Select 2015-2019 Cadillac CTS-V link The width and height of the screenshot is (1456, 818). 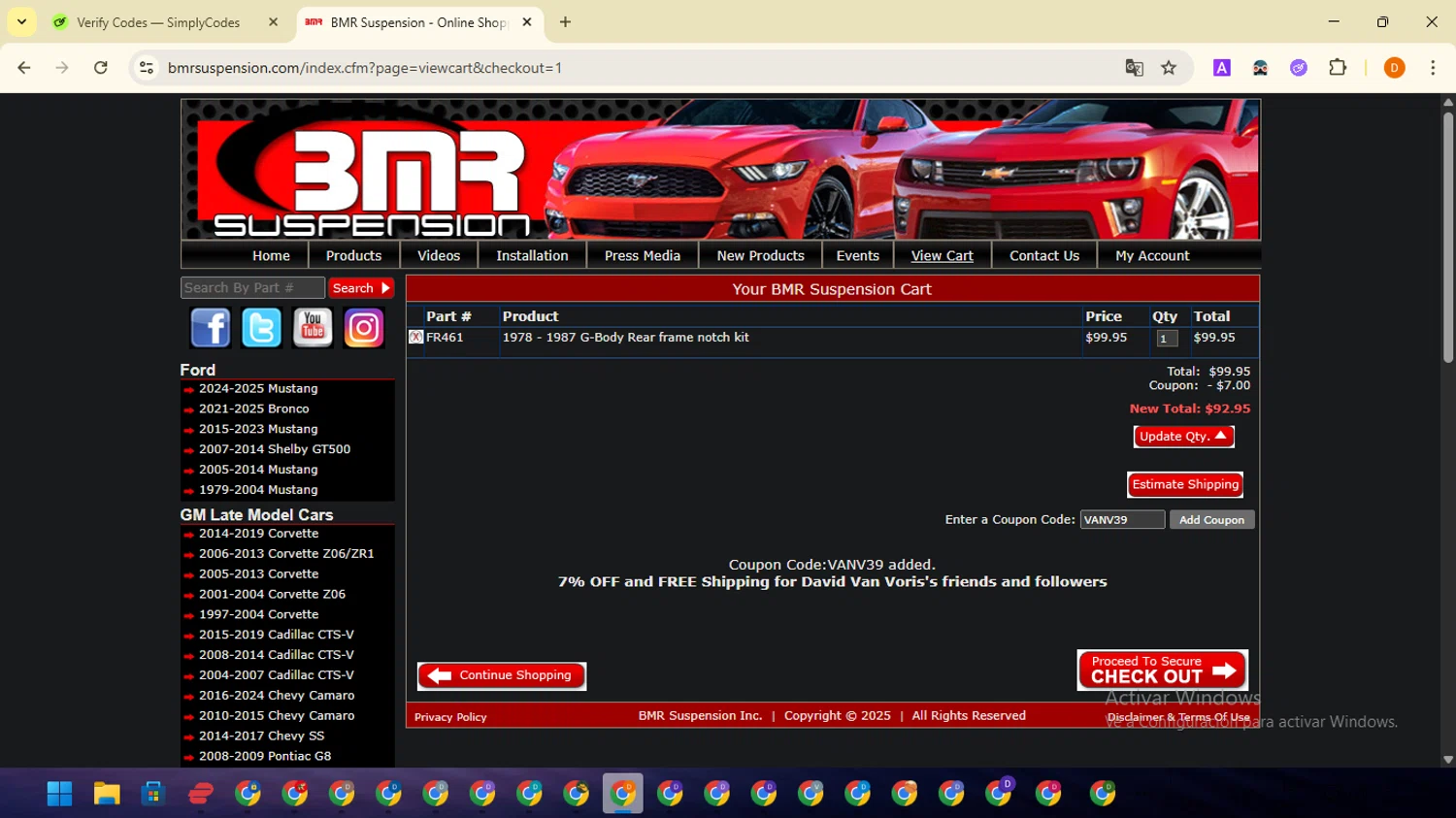coord(277,635)
